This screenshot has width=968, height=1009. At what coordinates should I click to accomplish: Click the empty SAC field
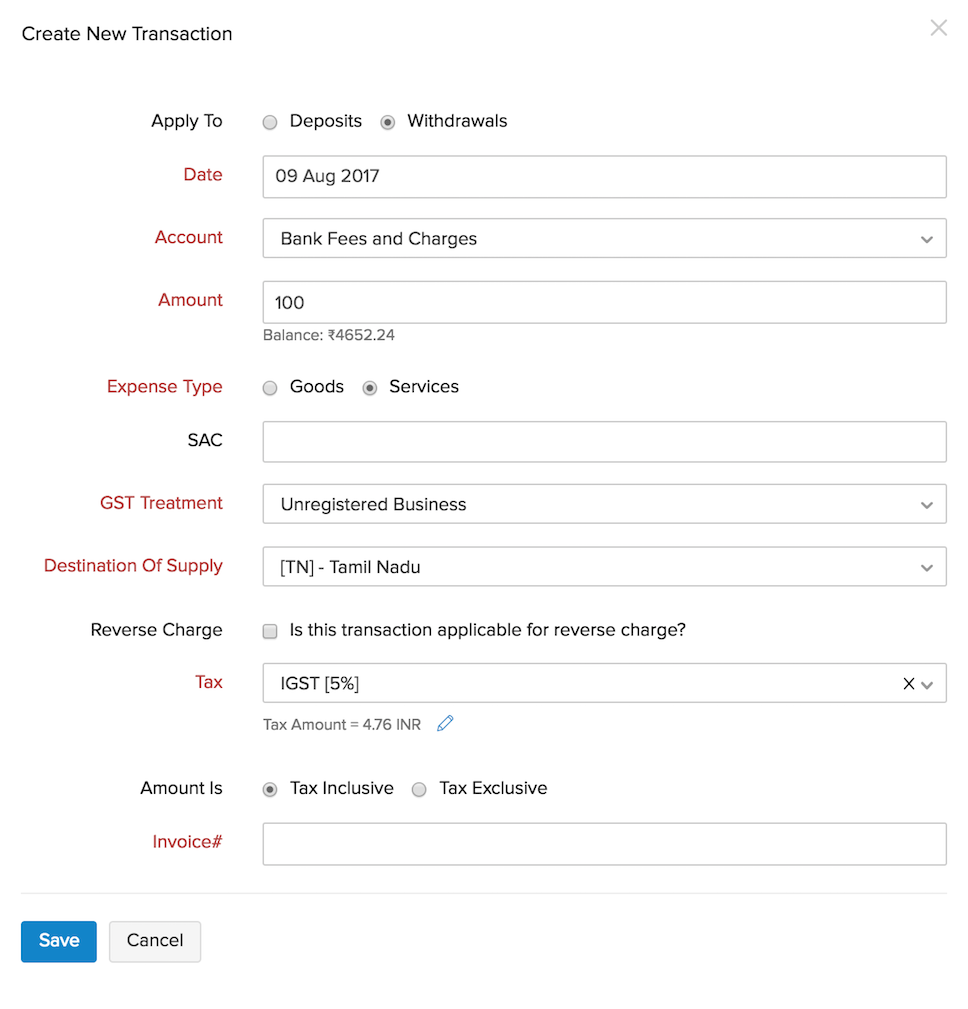pos(604,441)
